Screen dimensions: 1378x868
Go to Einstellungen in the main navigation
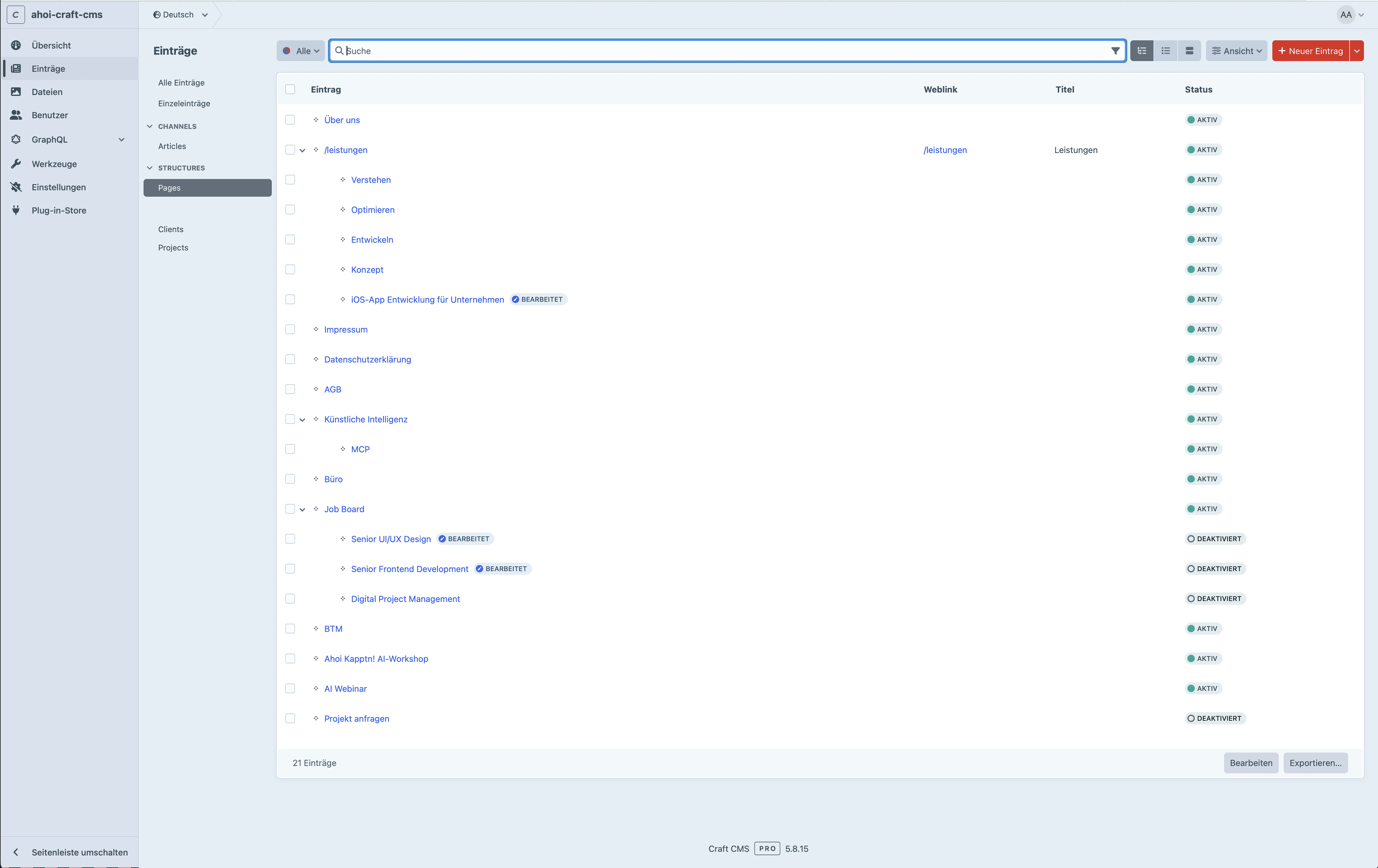[x=58, y=187]
